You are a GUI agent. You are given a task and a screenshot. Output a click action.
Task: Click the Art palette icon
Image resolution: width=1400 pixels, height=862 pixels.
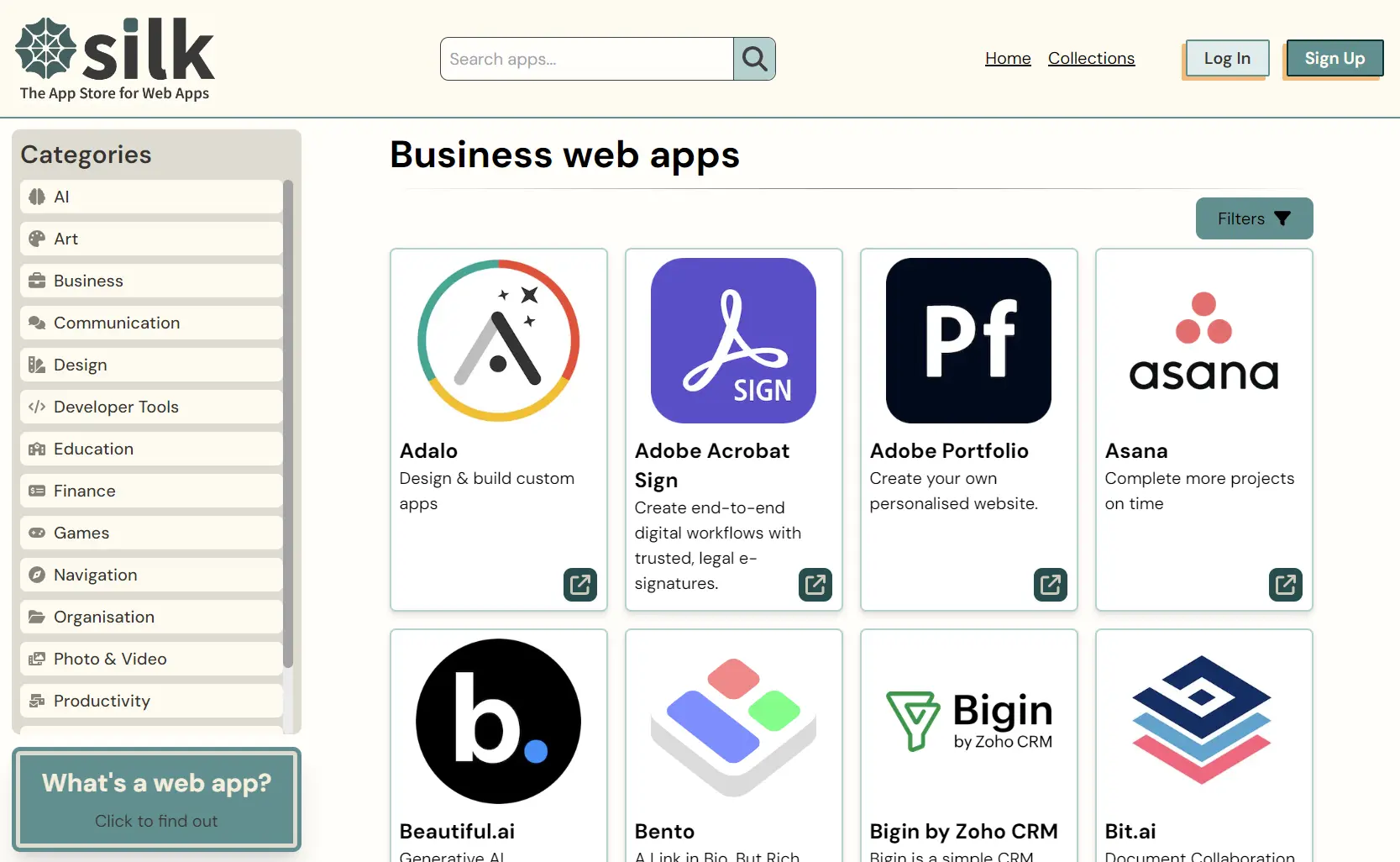(x=37, y=239)
